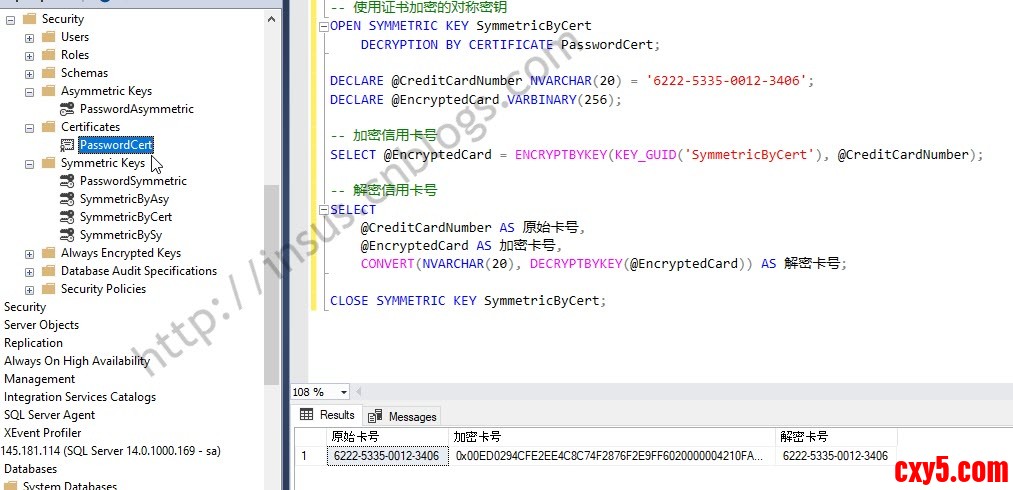Click the DECLARE @EncryptedCard code line
1013x490 pixels.
coord(475,100)
